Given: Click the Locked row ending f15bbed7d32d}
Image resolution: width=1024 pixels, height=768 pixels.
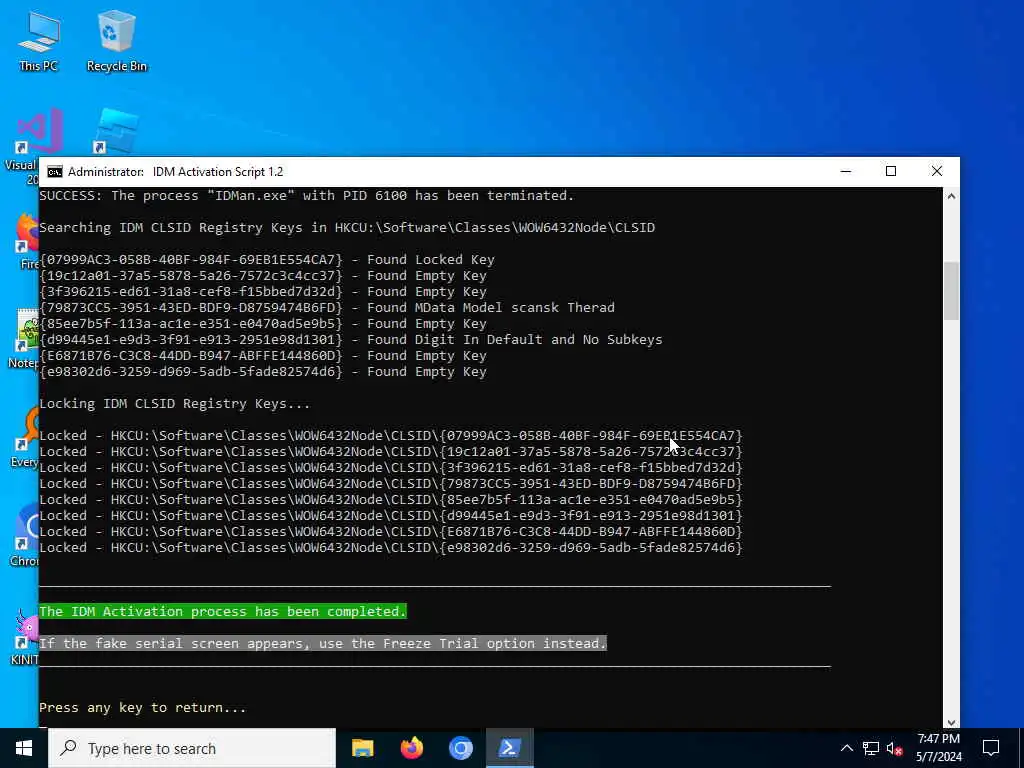Looking at the screenshot, I should [x=391, y=468].
